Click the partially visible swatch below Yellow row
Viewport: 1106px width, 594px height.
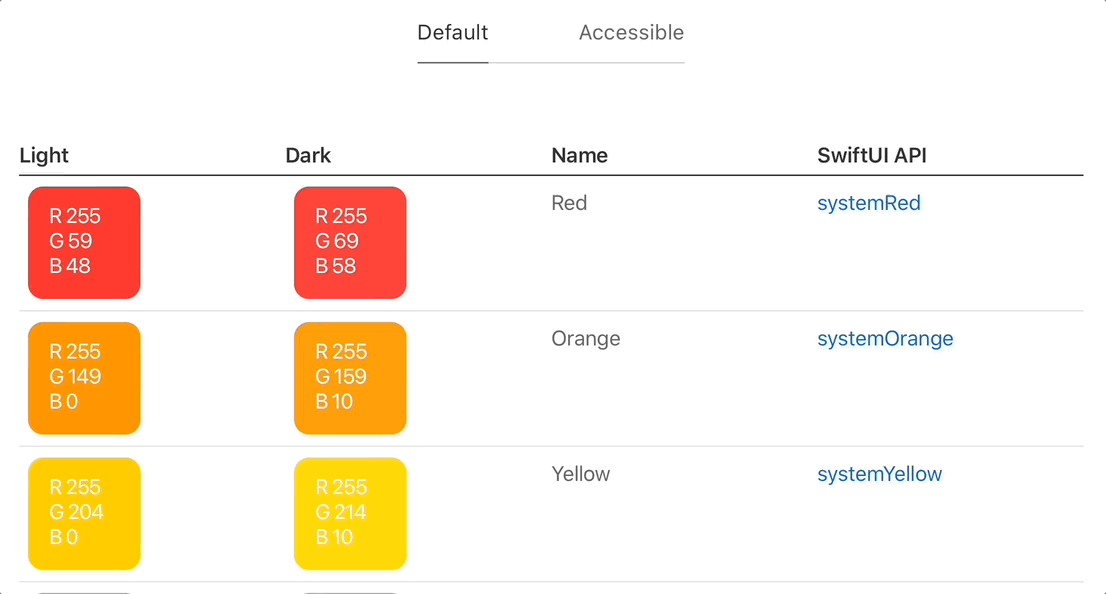click(84, 590)
